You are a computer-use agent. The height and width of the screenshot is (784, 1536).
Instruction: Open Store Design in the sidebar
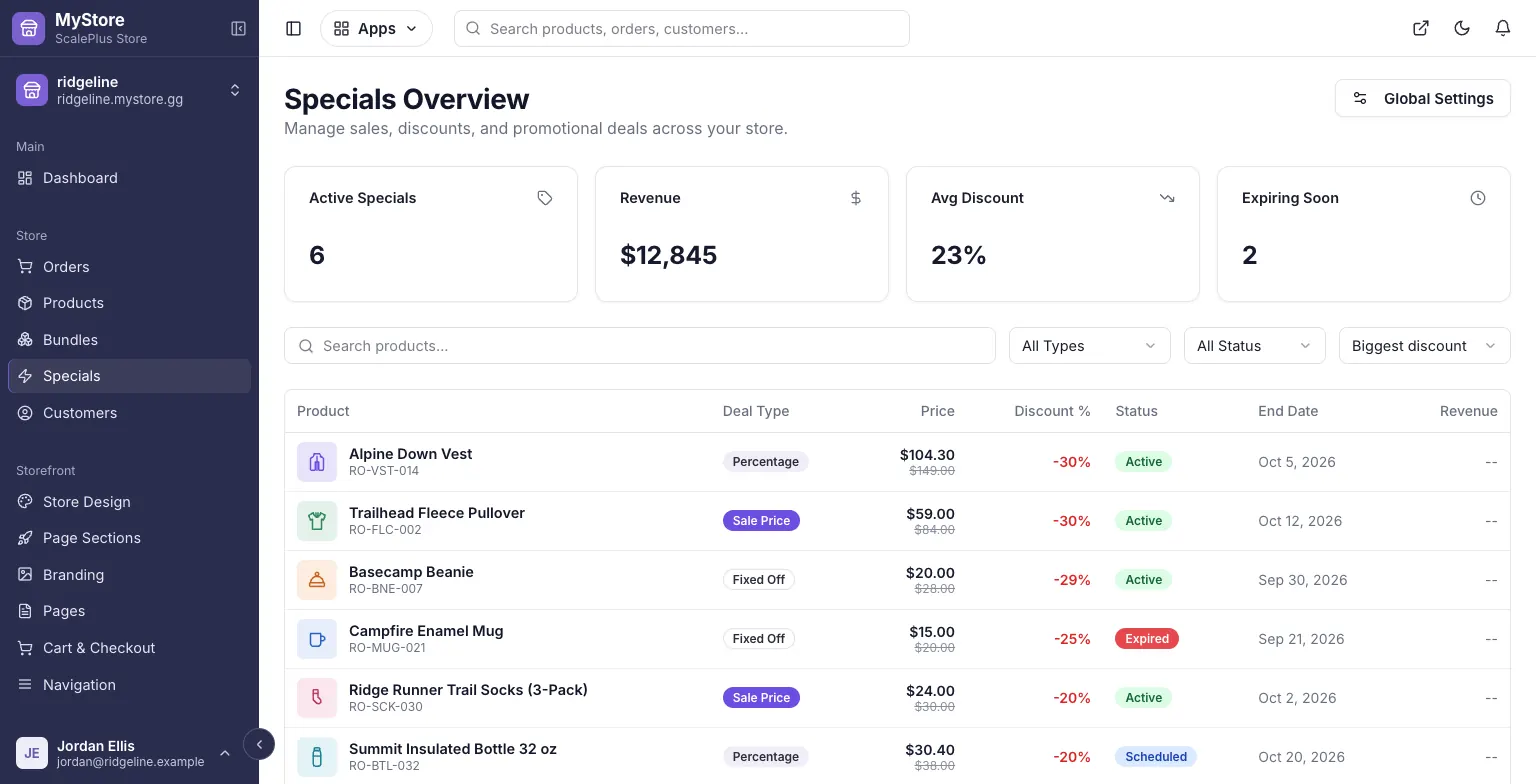pyautogui.click(x=129, y=502)
